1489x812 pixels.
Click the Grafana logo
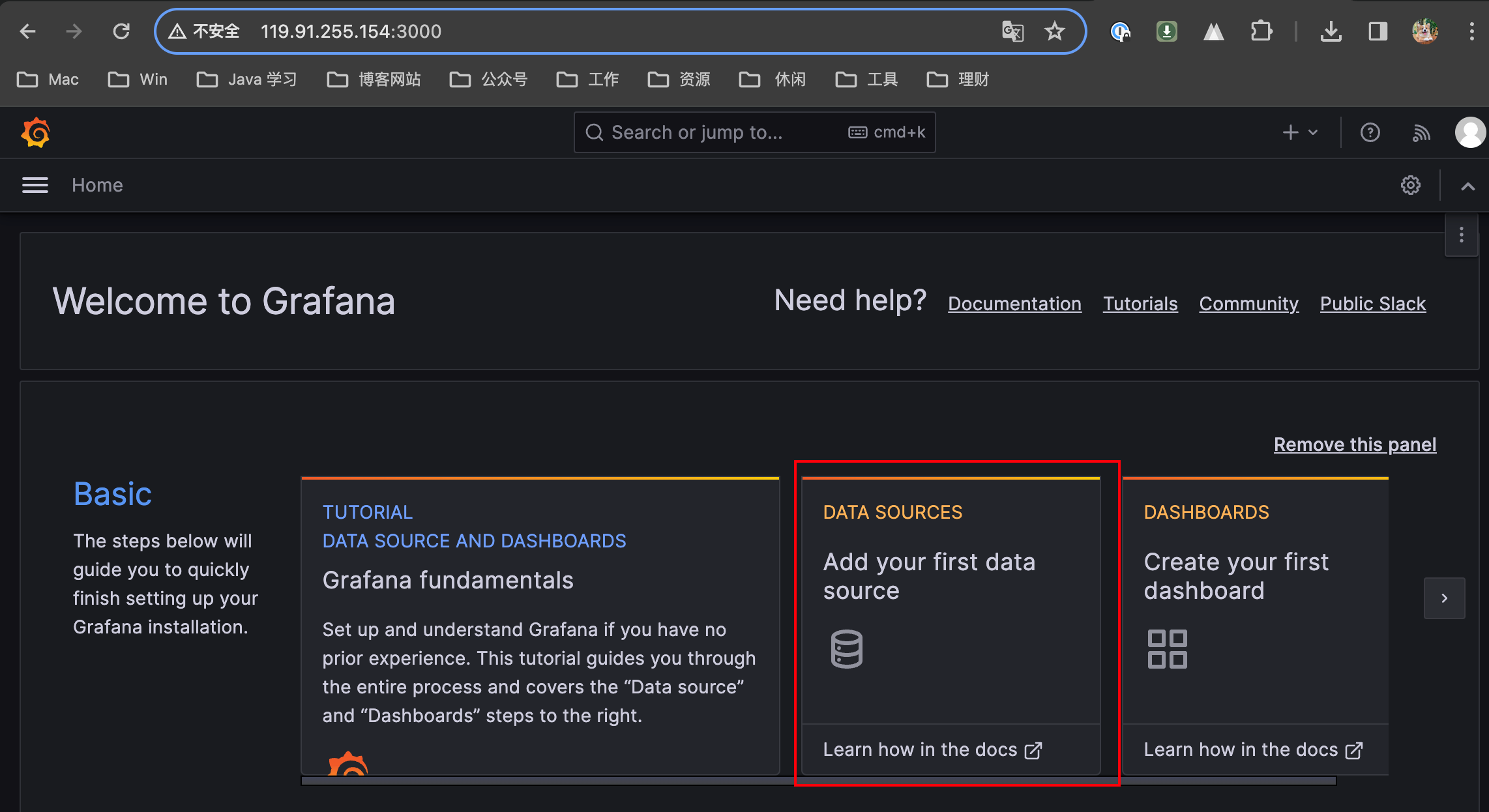[36, 132]
